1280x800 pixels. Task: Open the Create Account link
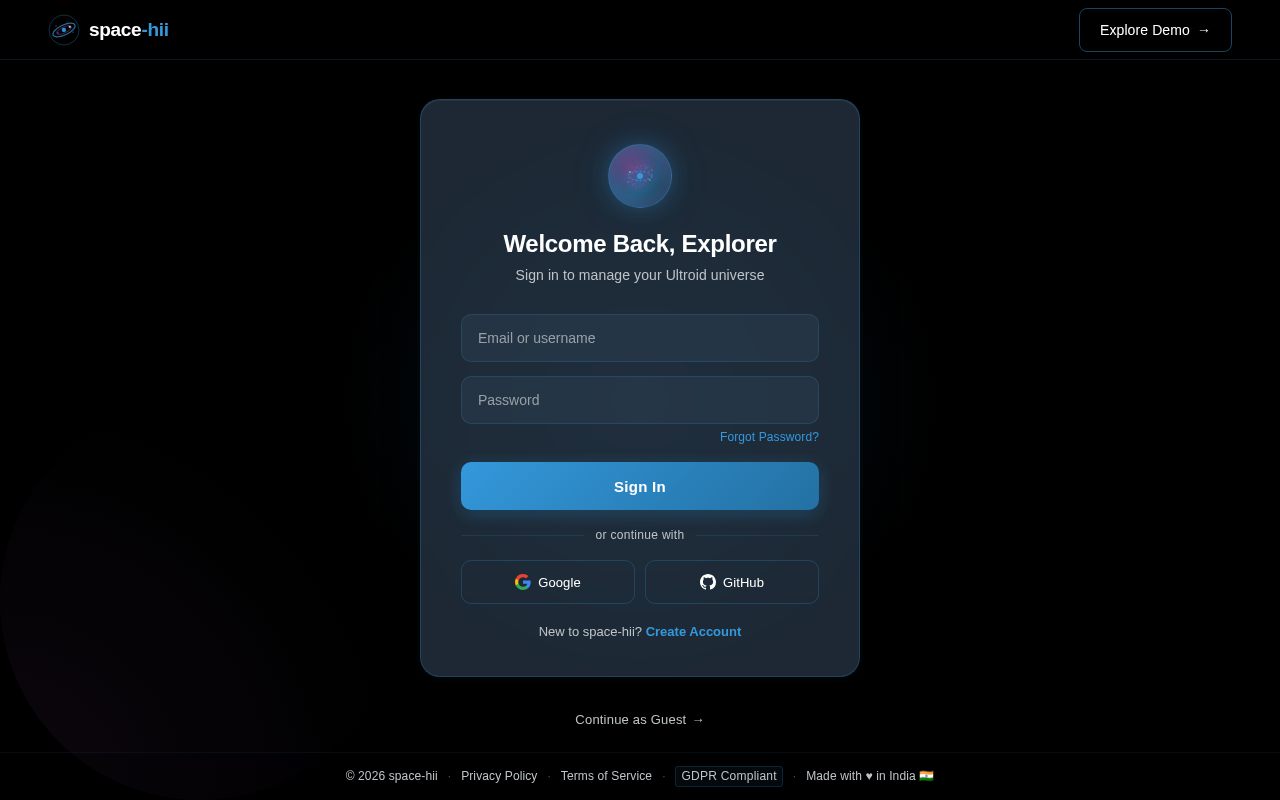(x=693, y=632)
